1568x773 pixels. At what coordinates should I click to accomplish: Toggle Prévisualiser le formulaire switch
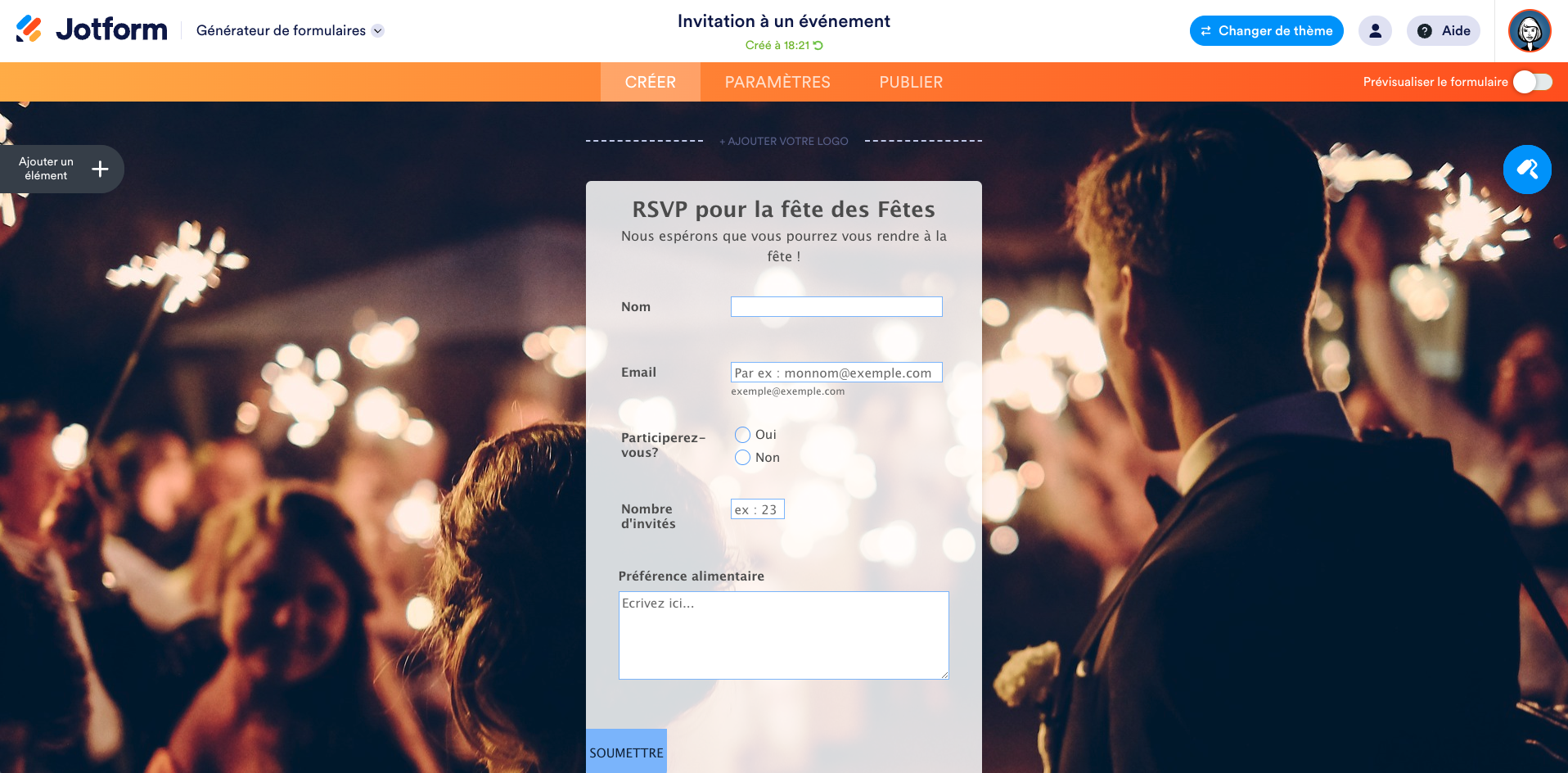pos(1533,82)
